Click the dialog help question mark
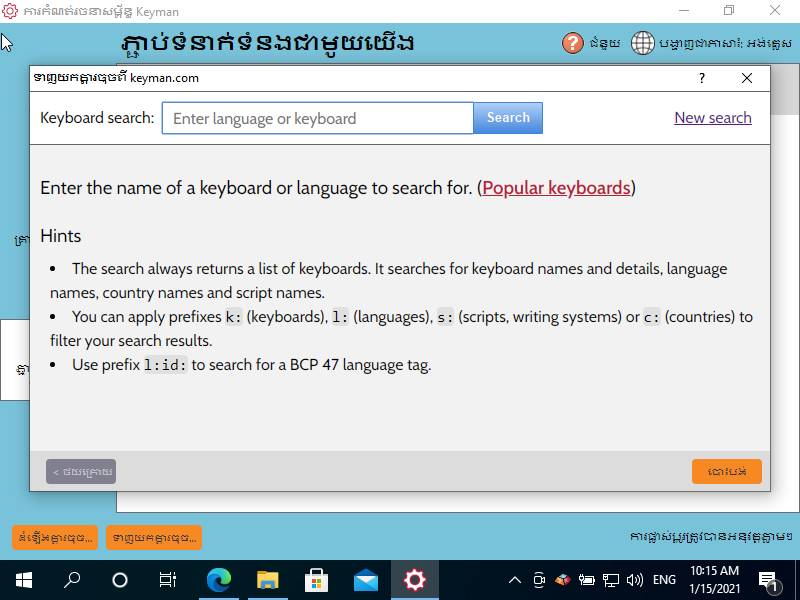 tap(702, 78)
